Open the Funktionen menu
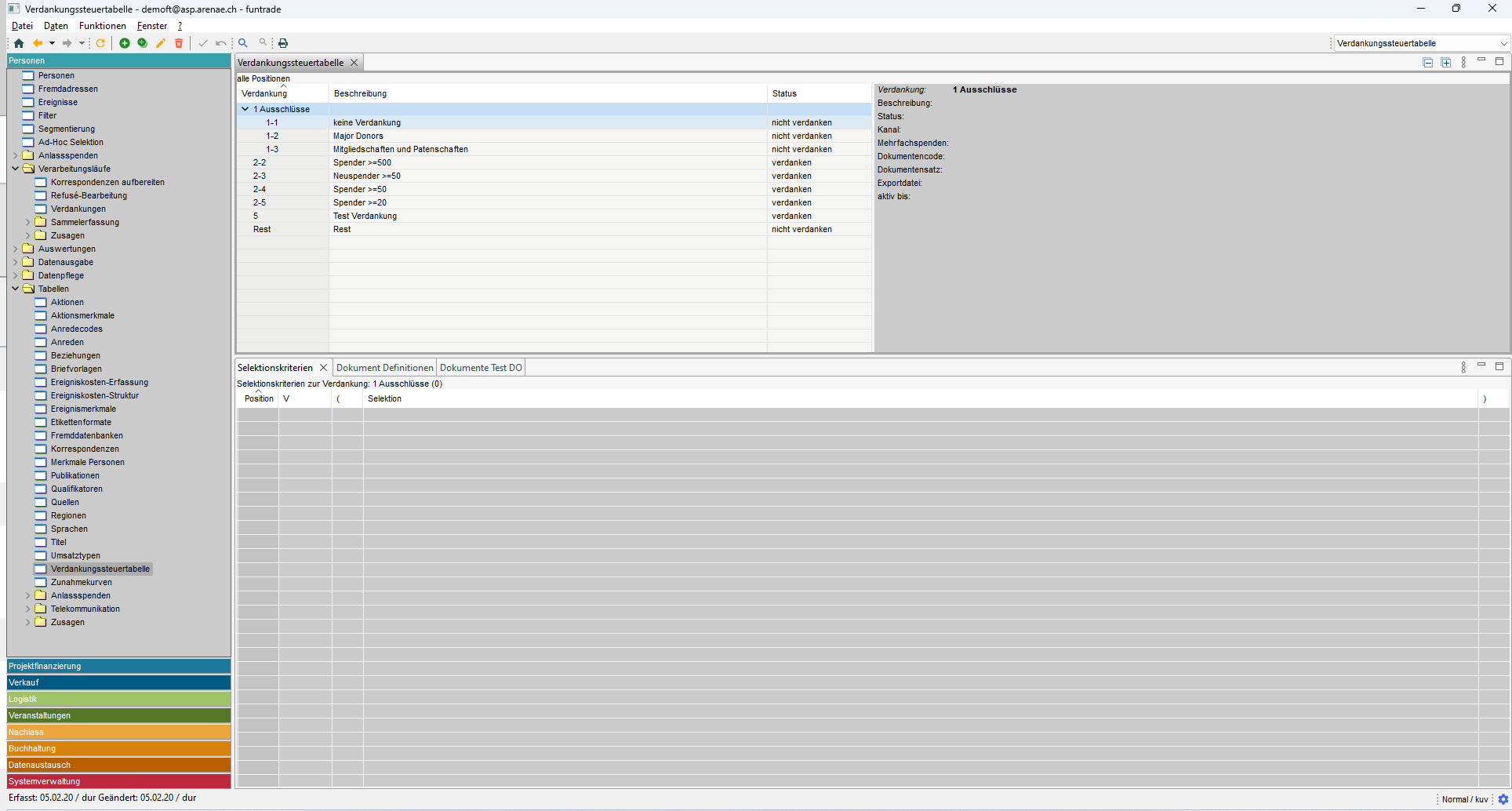The image size is (1512, 811). (x=102, y=26)
